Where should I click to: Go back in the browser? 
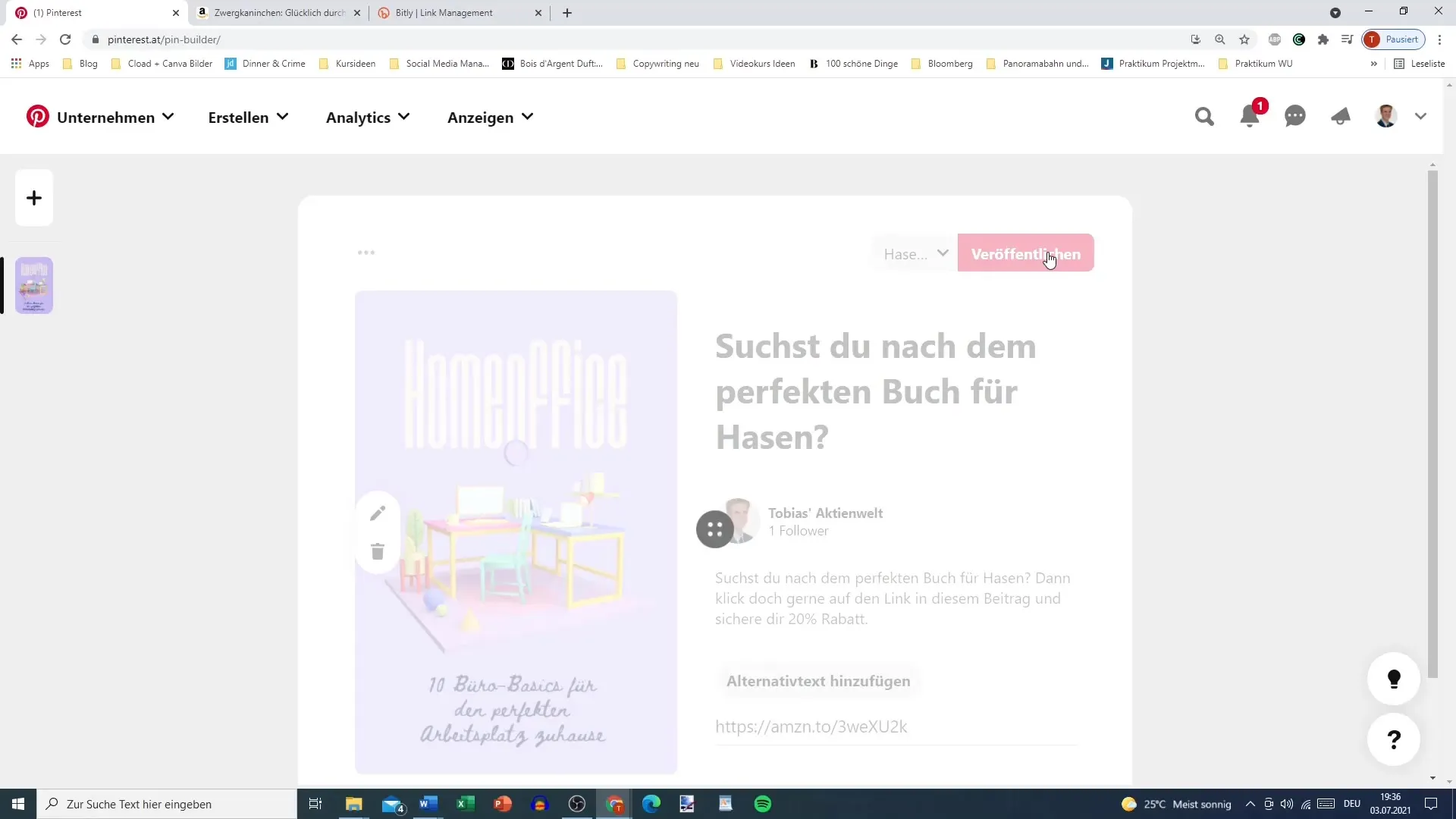tap(17, 39)
